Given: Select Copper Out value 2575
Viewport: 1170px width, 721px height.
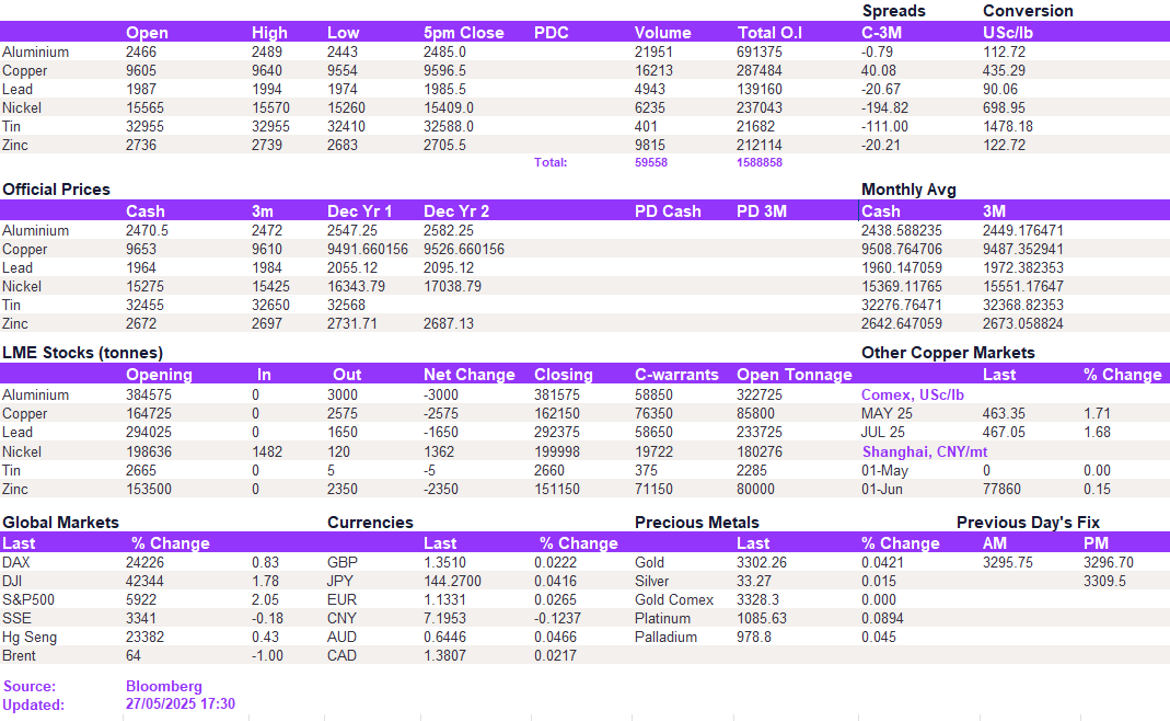Looking at the screenshot, I should click(x=342, y=414).
